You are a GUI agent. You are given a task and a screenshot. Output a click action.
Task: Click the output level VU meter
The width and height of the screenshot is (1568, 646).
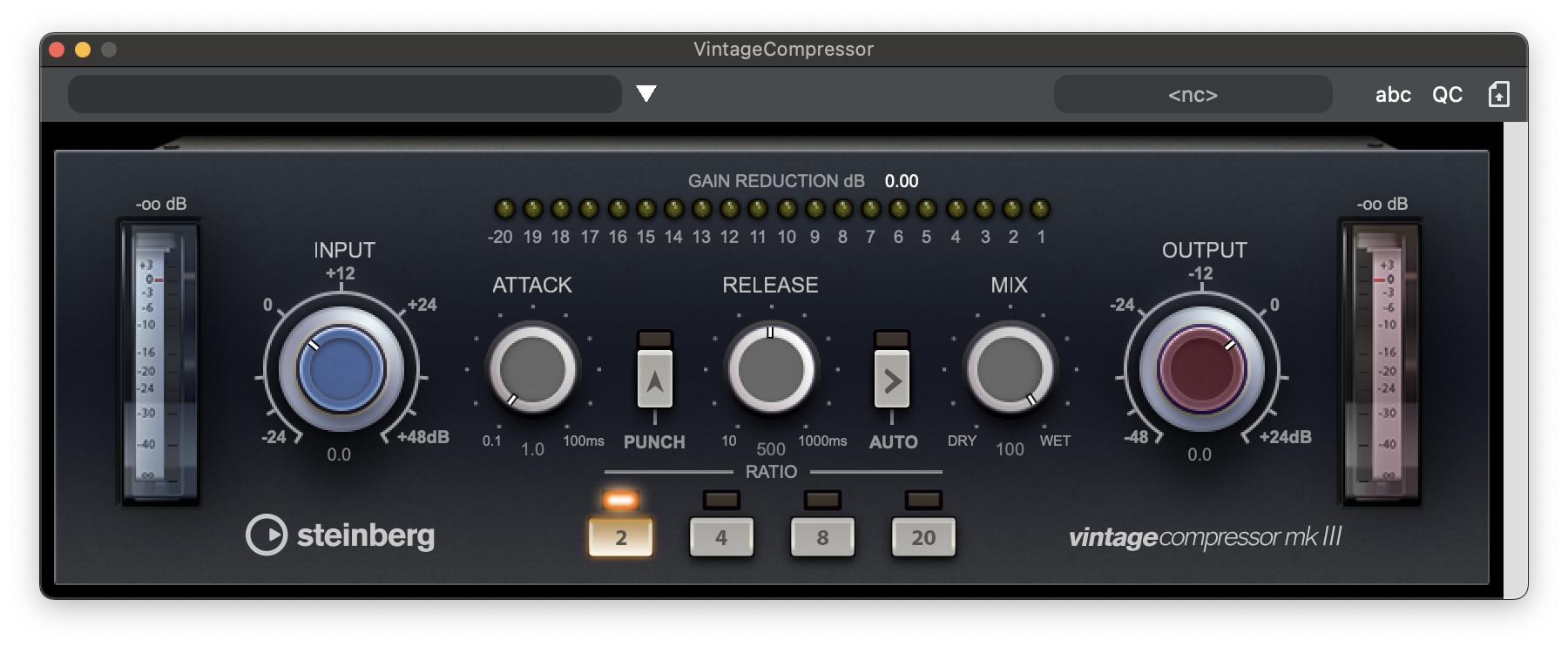pos(1381,364)
